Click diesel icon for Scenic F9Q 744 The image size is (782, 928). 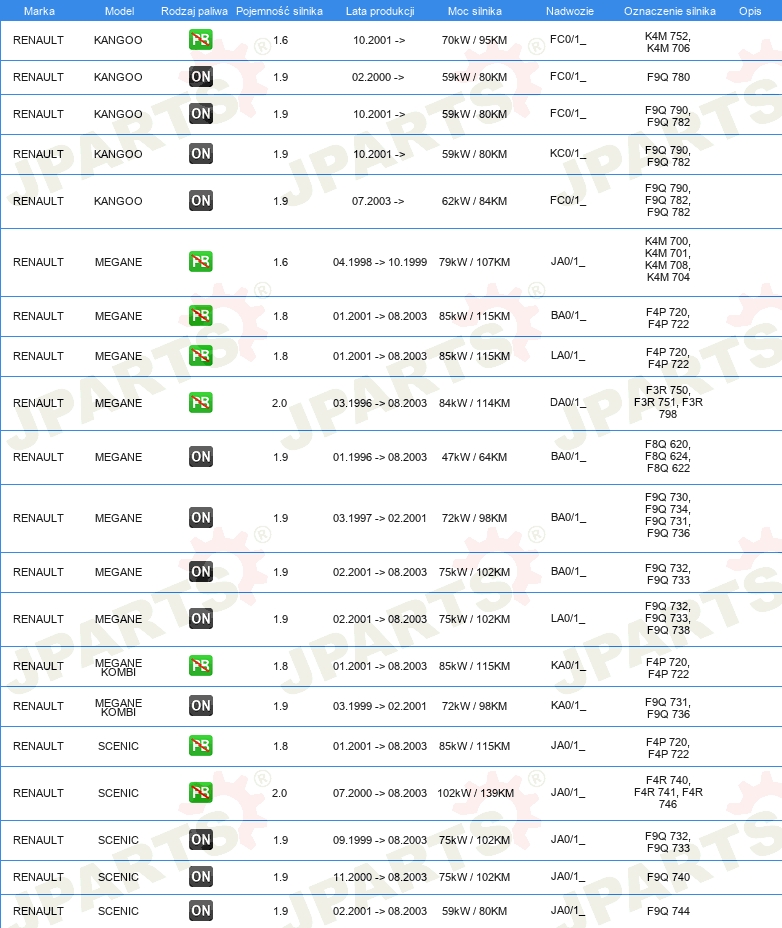coord(201,910)
